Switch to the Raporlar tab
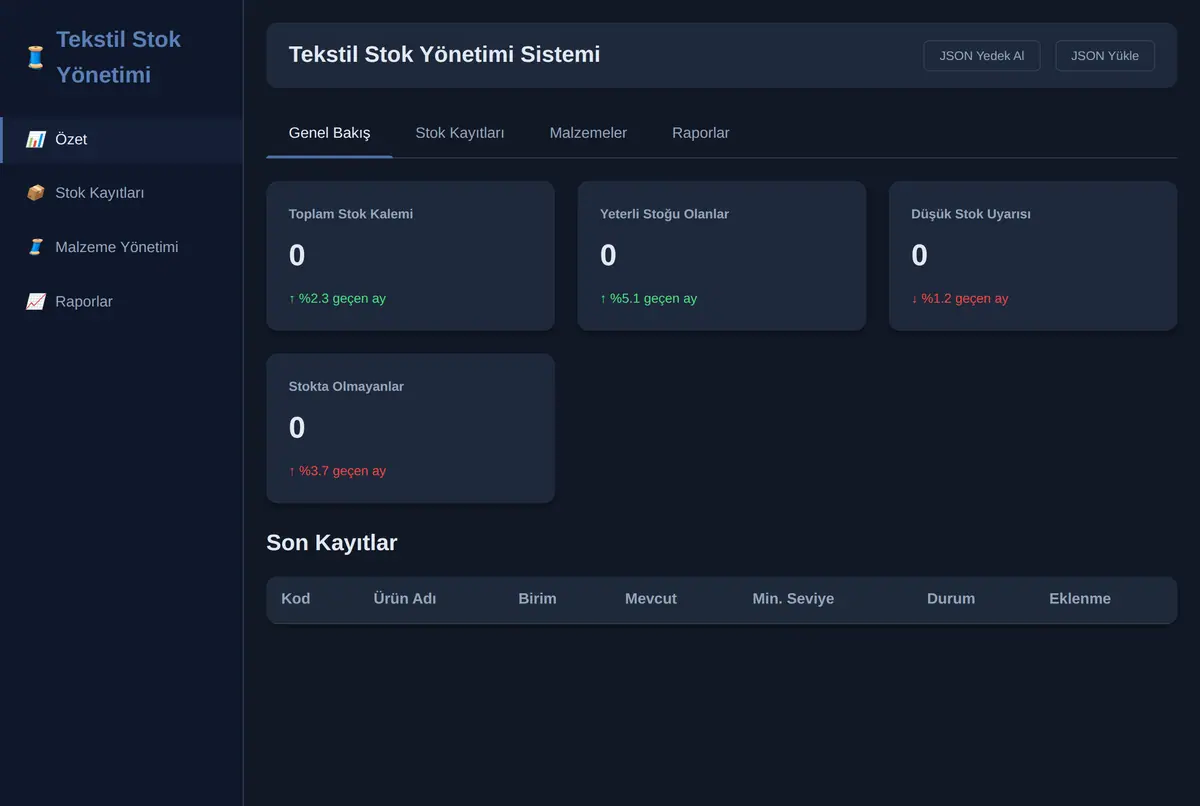Image resolution: width=1200 pixels, height=806 pixels. (700, 133)
